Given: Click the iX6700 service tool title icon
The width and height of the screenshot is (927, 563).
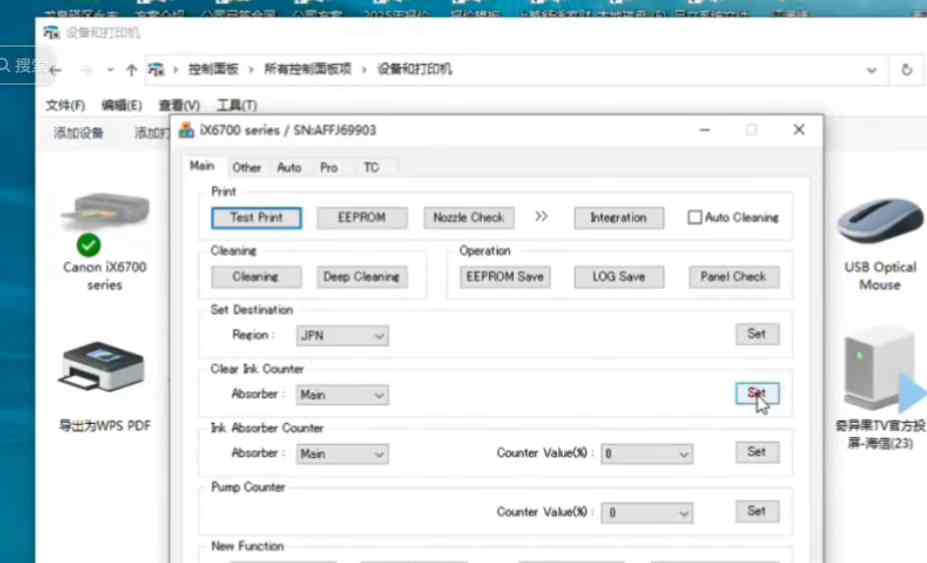Looking at the screenshot, I should click(186, 130).
